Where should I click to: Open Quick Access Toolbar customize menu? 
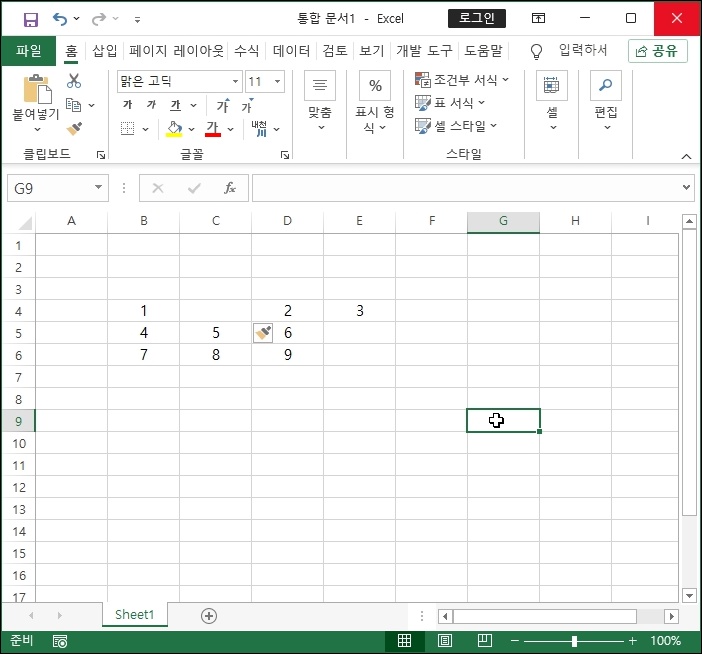[137, 19]
